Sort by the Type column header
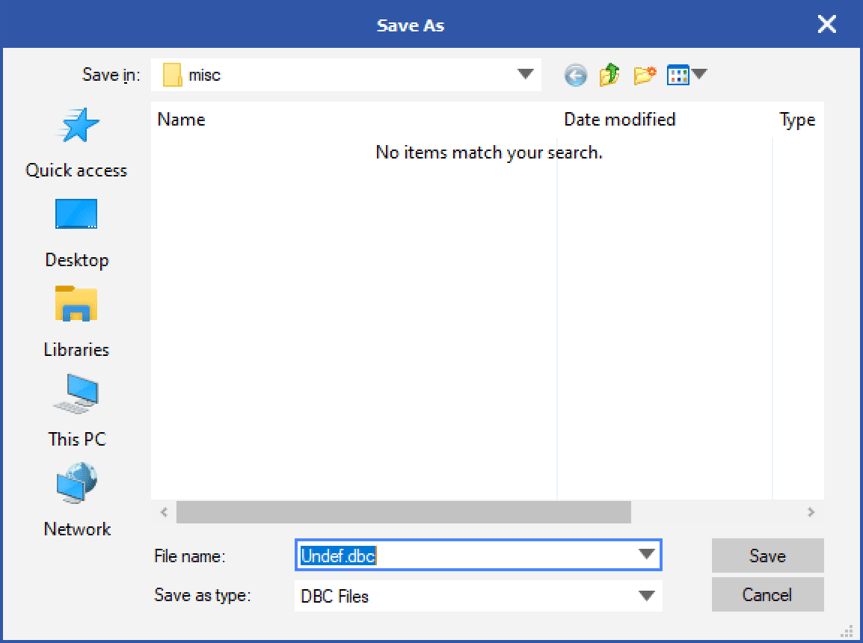This screenshot has width=863, height=643. 797,120
